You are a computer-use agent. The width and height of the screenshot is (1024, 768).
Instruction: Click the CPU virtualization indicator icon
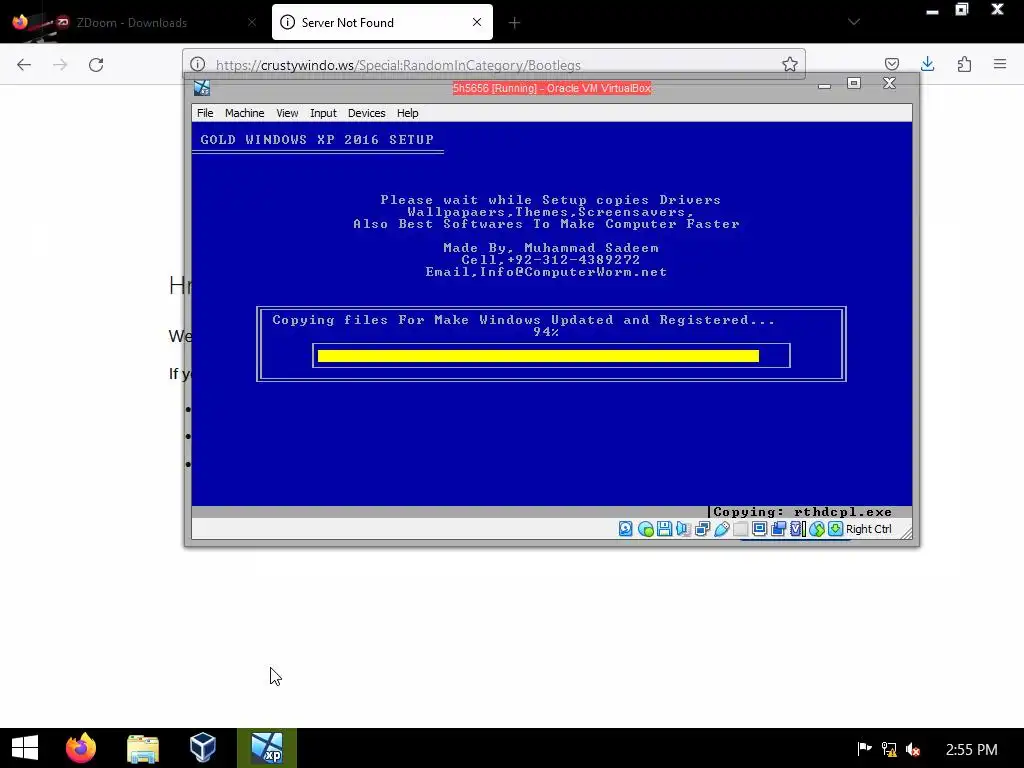point(797,529)
